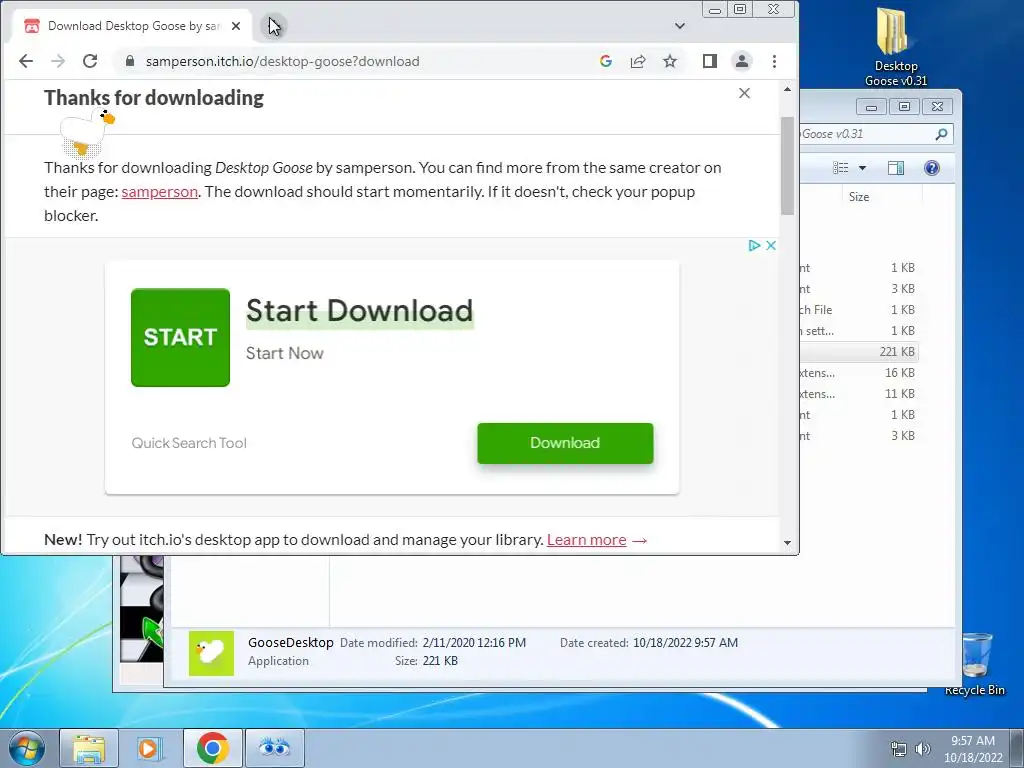Toggle the Chrome side panel icon
The image size is (1024, 768).
pyautogui.click(x=710, y=61)
